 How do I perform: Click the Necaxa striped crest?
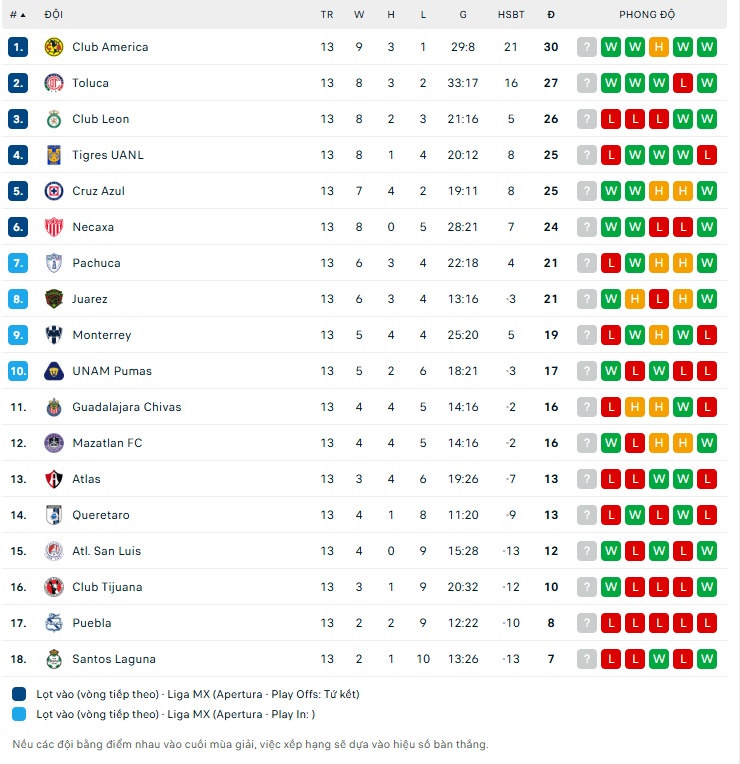tap(54, 227)
